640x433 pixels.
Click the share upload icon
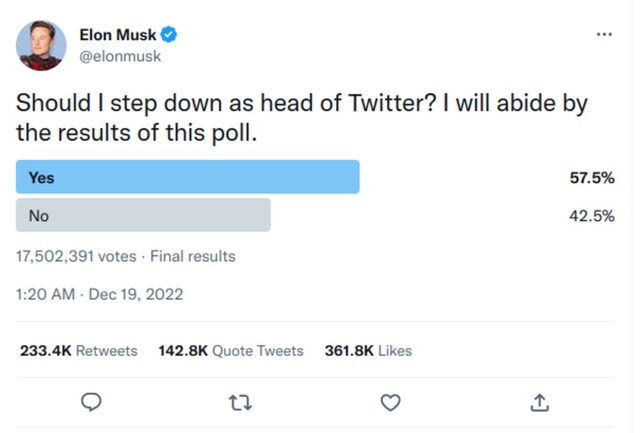tap(540, 401)
